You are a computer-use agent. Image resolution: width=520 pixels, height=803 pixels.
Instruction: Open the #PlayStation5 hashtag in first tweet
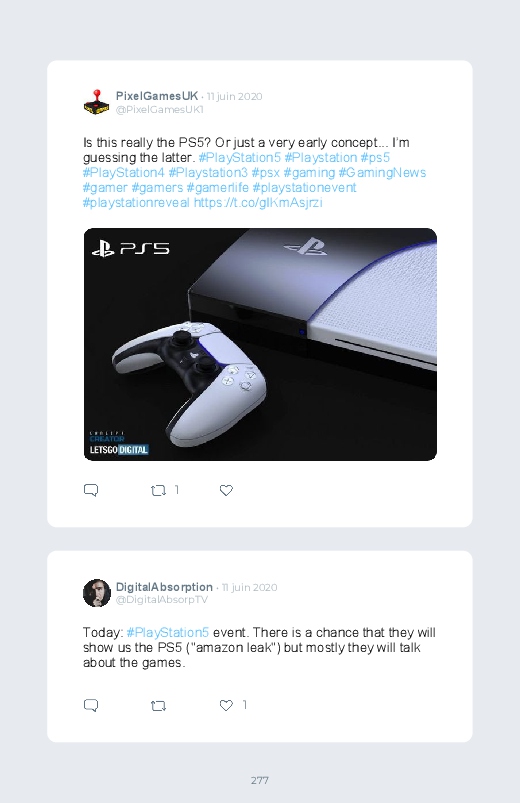(239, 158)
